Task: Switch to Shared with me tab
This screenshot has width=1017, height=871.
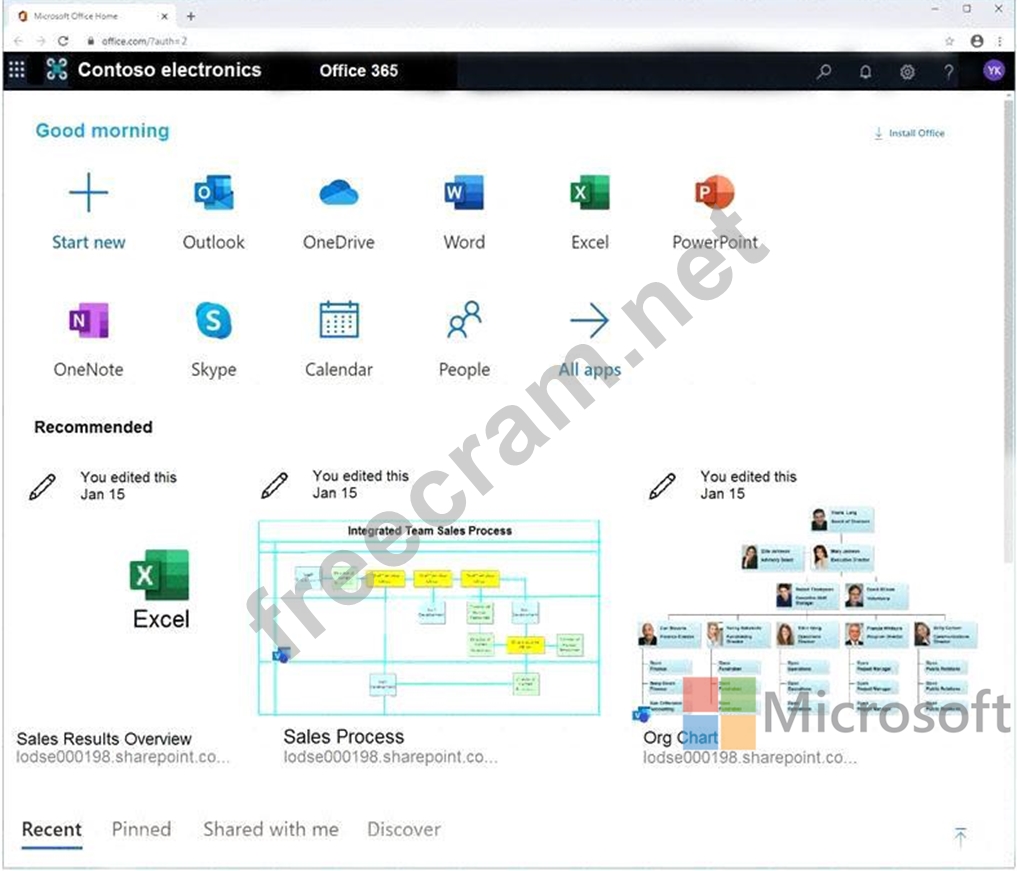Action: (271, 829)
